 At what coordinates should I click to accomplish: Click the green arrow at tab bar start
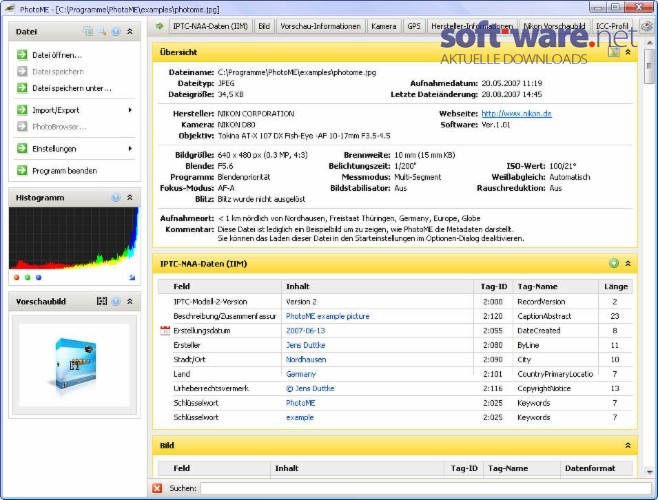tap(159, 26)
